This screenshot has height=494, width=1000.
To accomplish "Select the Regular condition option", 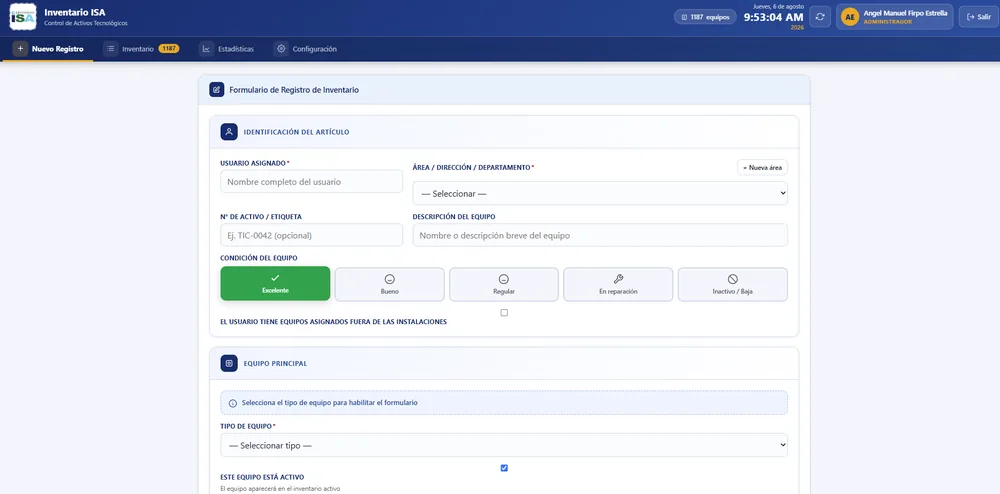I will [504, 284].
